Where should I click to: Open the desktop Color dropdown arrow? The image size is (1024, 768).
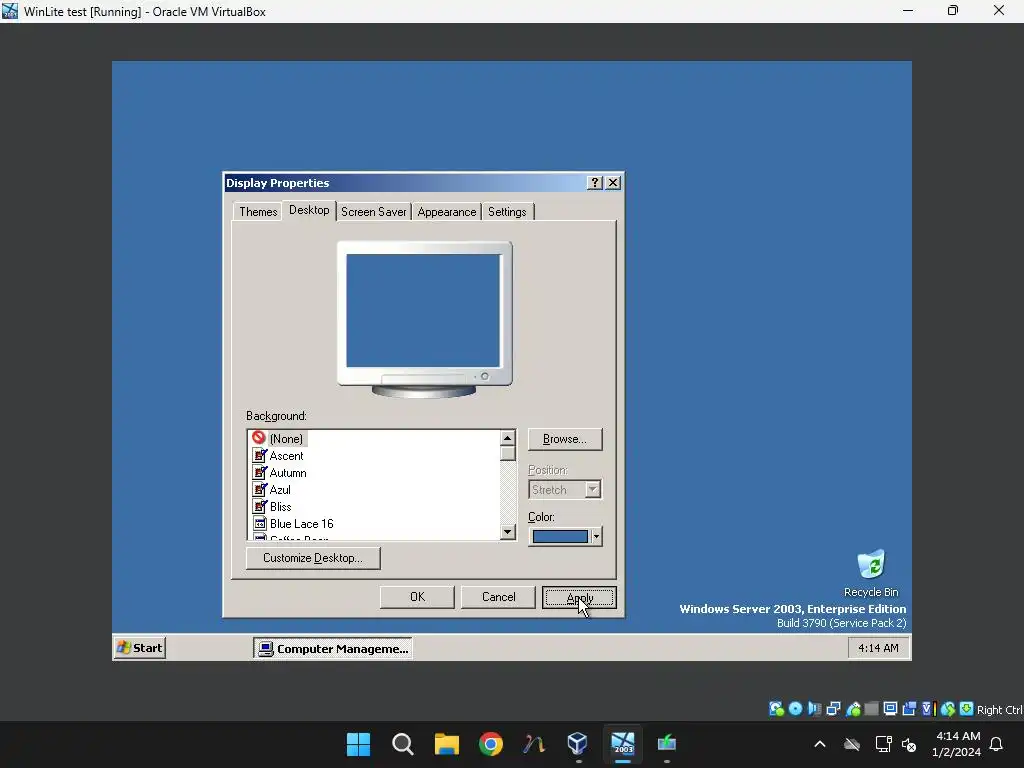coord(596,536)
